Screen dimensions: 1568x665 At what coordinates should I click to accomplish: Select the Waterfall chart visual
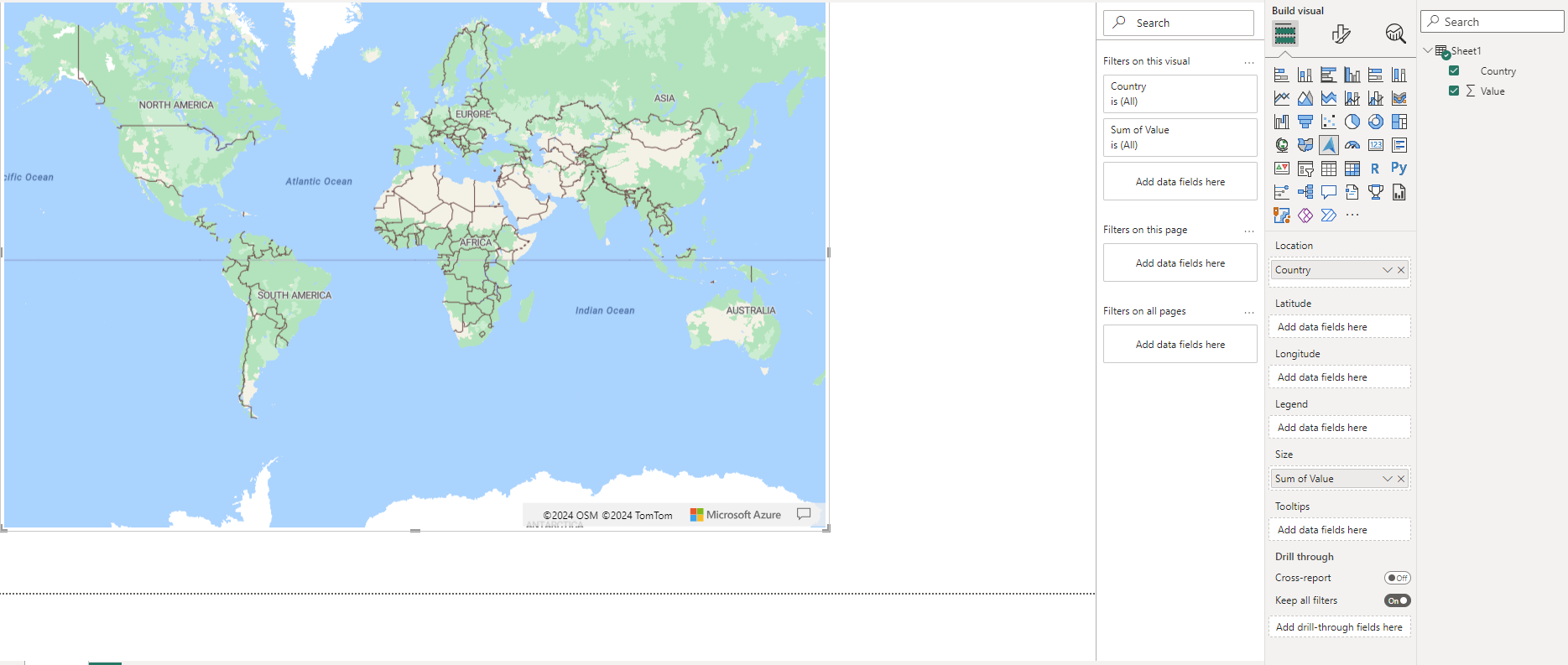coord(1281,122)
